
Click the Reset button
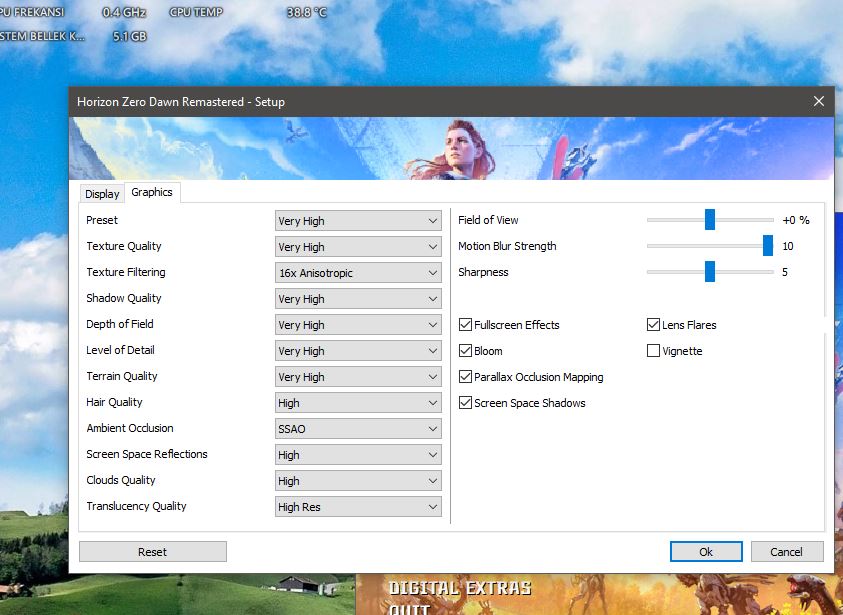click(153, 552)
